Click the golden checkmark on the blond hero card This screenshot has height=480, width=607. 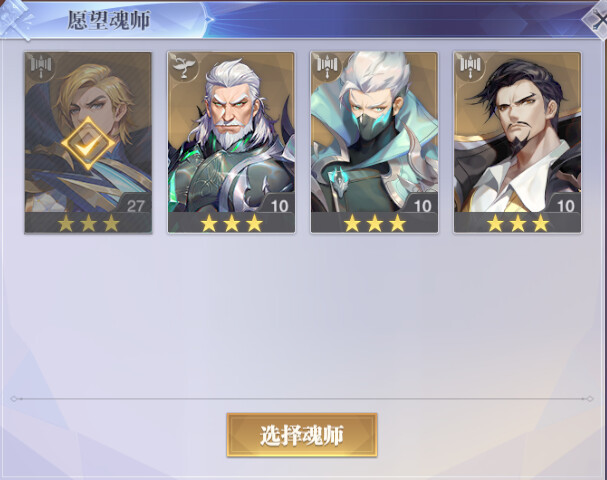coord(88,144)
